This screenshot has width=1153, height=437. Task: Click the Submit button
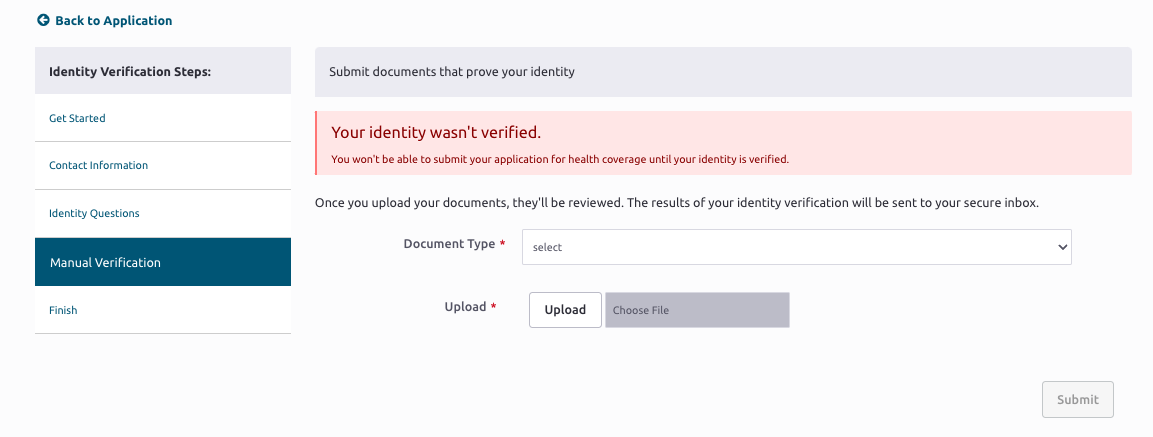point(1077,399)
